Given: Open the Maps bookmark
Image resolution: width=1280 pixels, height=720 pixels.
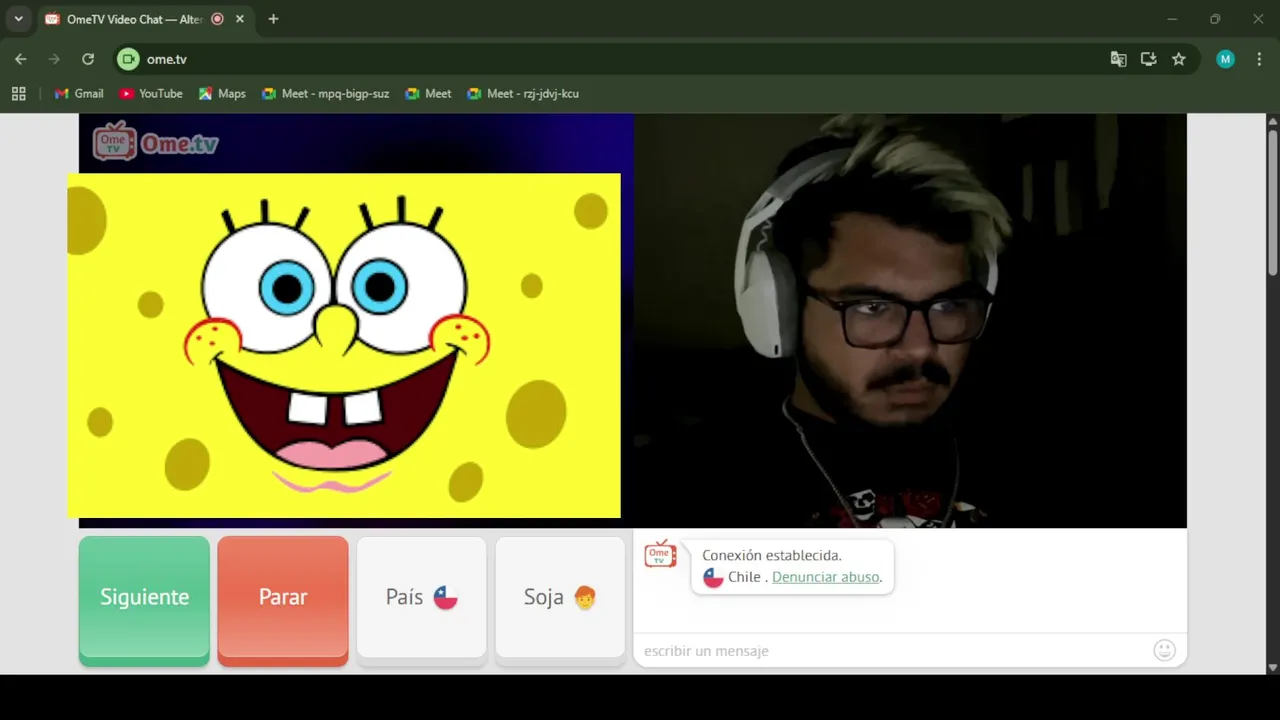Looking at the screenshot, I should click(222, 94).
